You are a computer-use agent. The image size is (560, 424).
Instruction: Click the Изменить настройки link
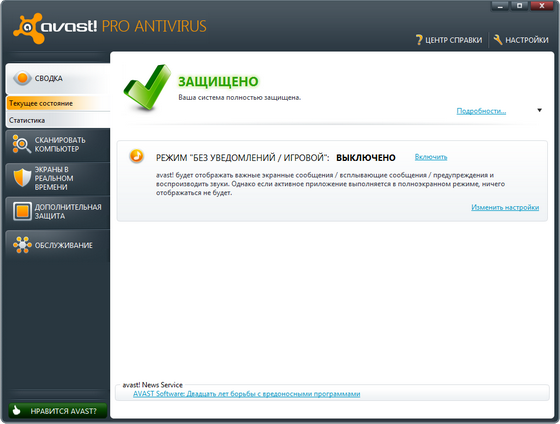[505, 207]
